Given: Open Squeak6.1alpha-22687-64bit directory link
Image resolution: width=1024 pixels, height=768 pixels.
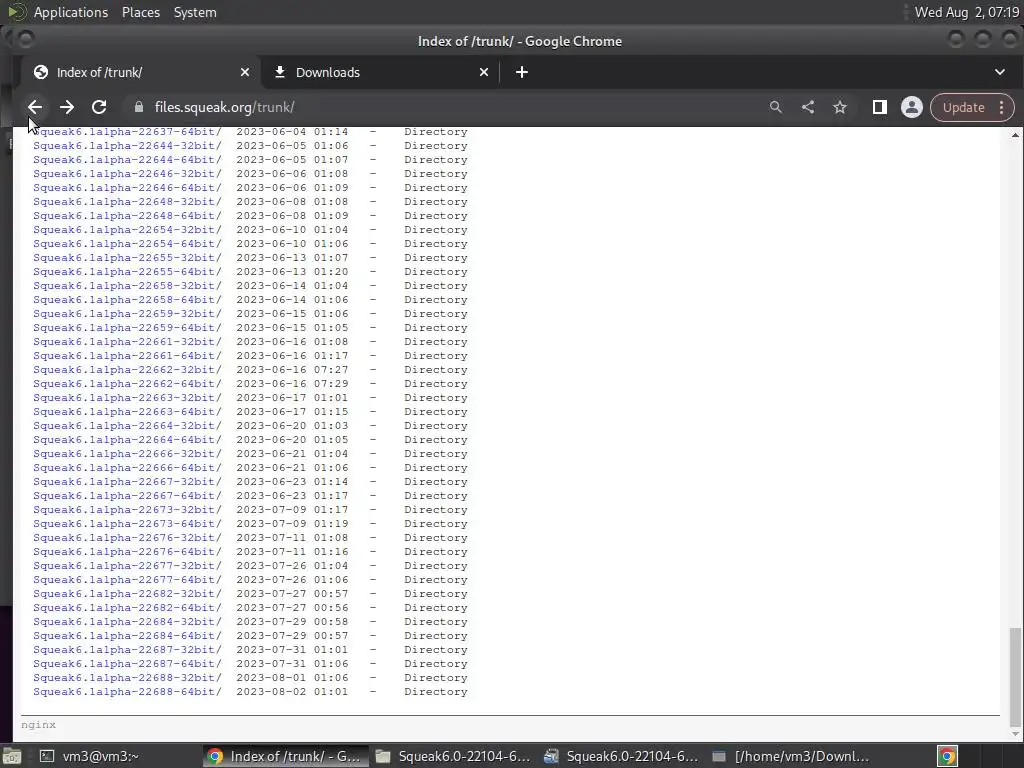Looking at the screenshot, I should click(x=127, y=664).
